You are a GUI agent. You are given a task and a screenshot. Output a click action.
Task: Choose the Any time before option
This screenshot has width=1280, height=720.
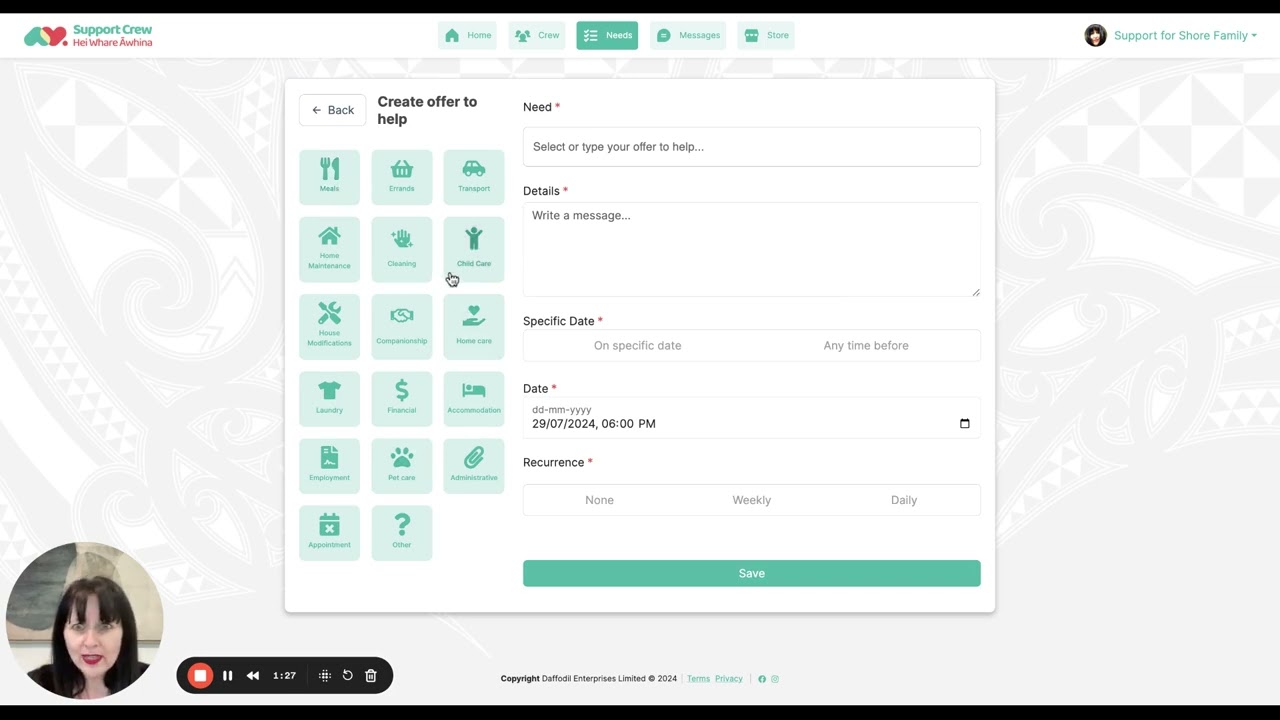[866, 345]
